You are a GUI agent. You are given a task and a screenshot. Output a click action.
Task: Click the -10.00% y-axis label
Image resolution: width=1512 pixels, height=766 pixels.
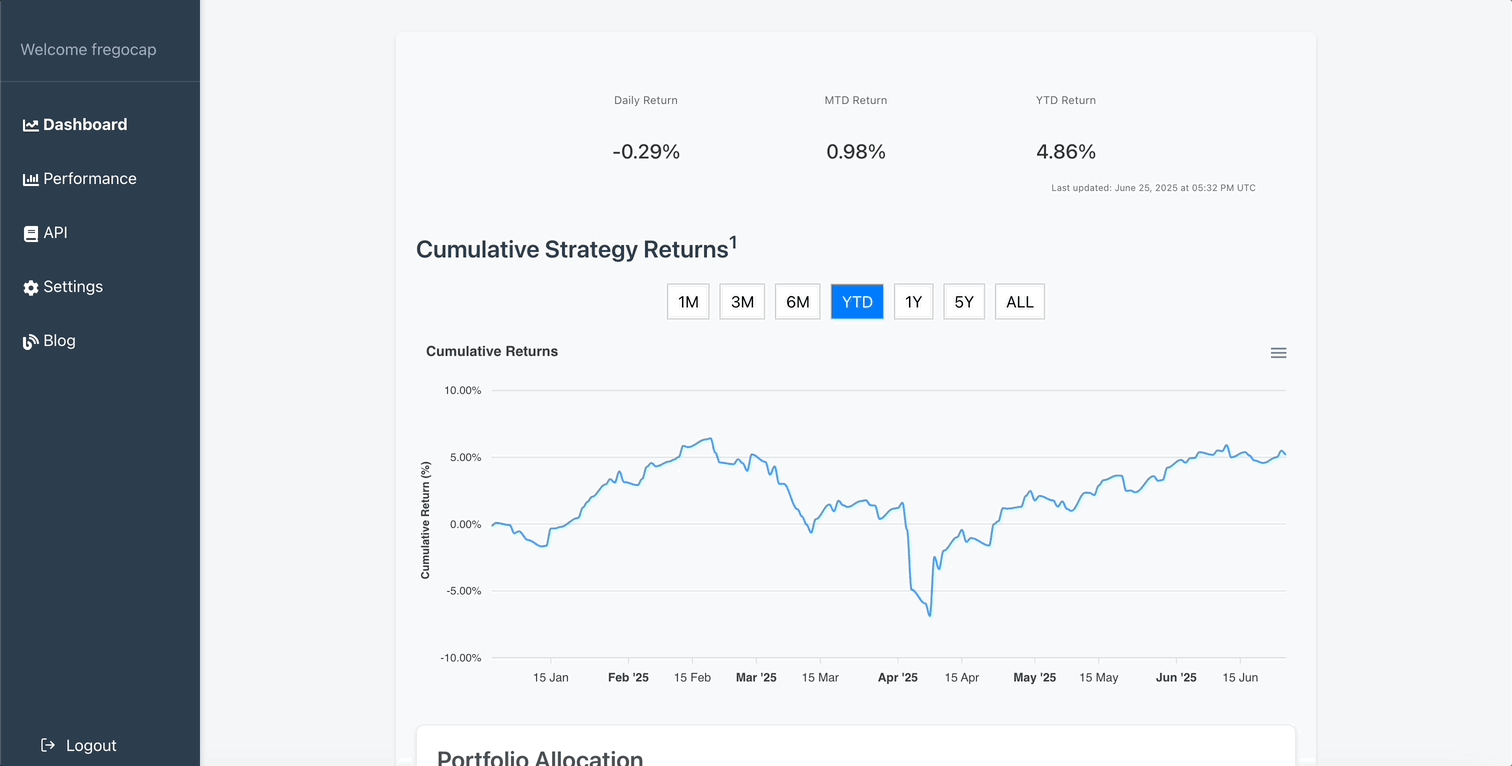coord(461,658)
